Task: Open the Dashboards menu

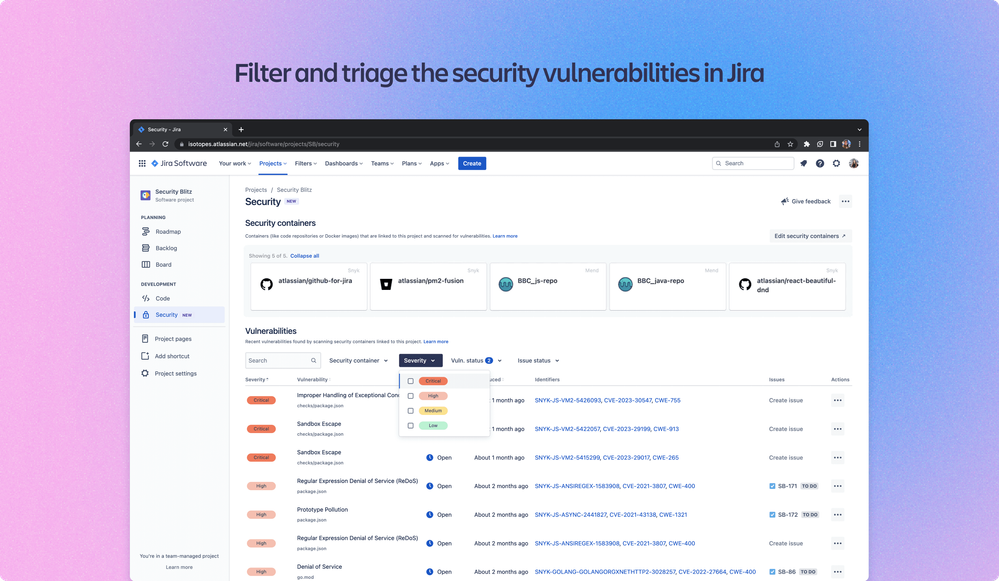Action: [x=343, y=163]
